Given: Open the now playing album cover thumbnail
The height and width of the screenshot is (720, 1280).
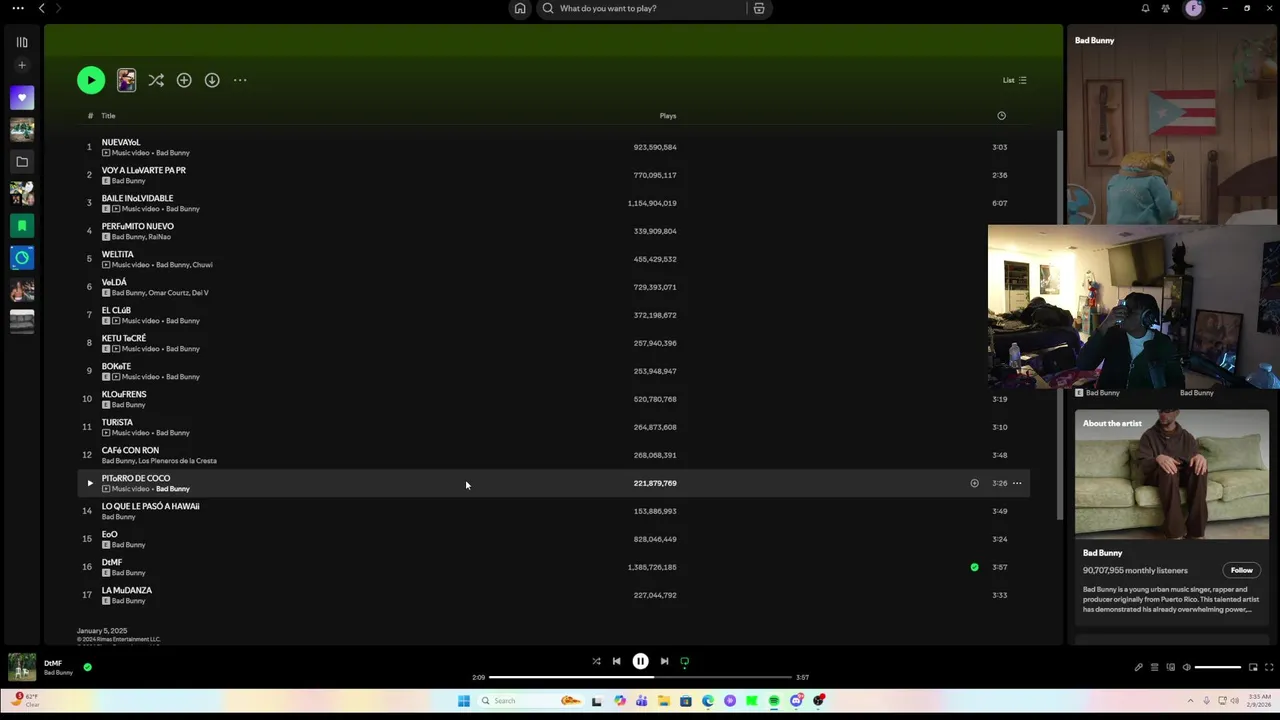Looking at the screenshot, I should [x=22, y=667].
